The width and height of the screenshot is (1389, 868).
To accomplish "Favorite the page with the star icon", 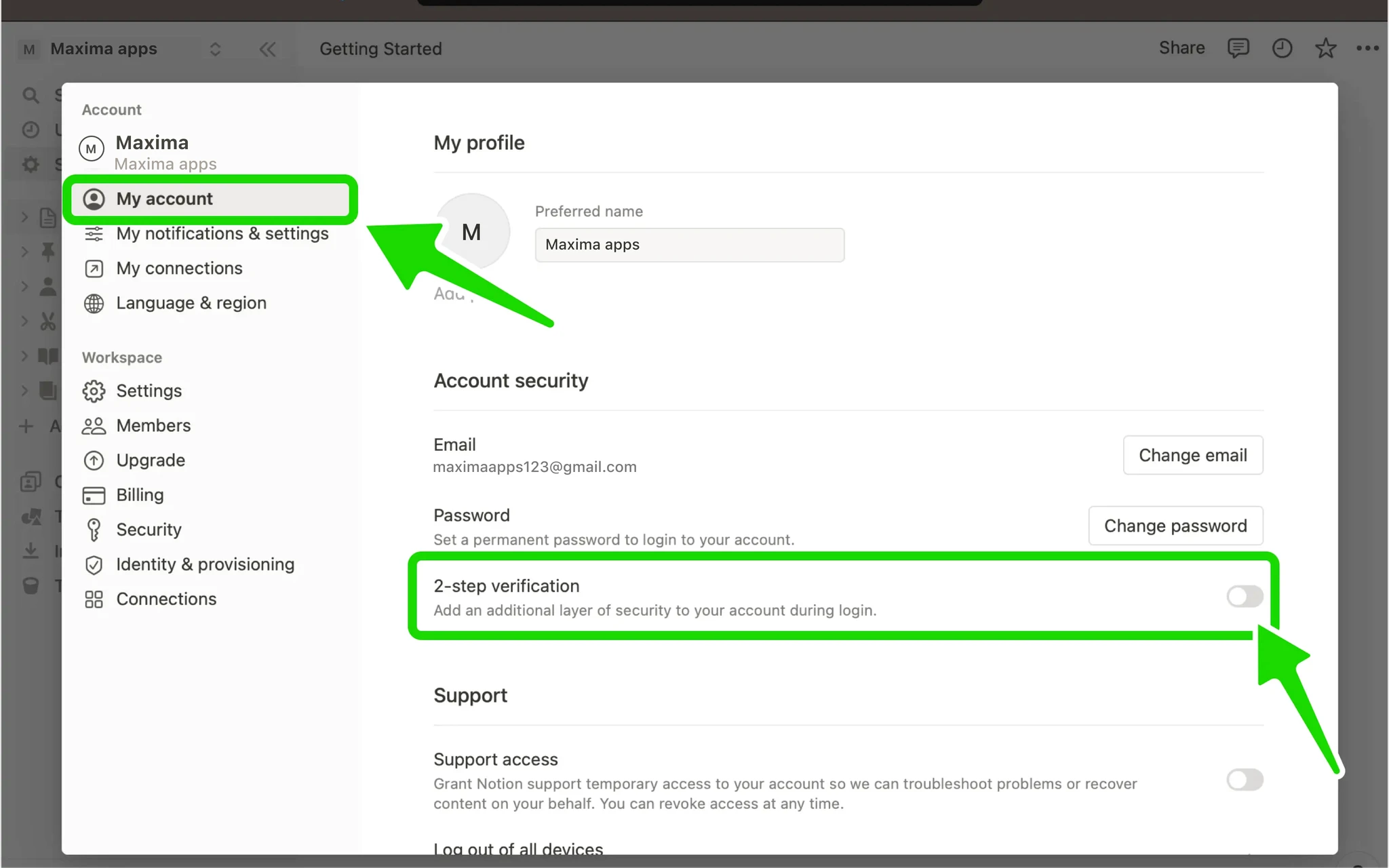I will 1325,48.
